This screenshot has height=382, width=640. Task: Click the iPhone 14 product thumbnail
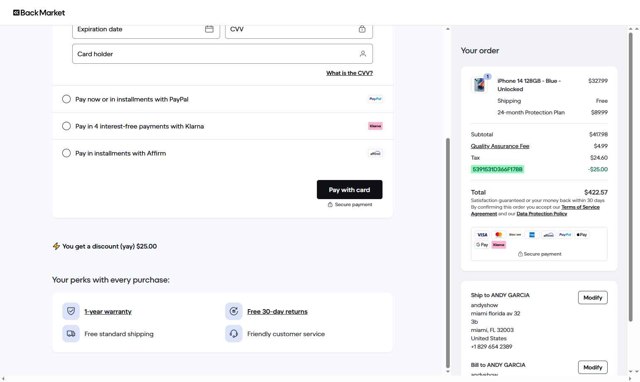click(480, 84)
